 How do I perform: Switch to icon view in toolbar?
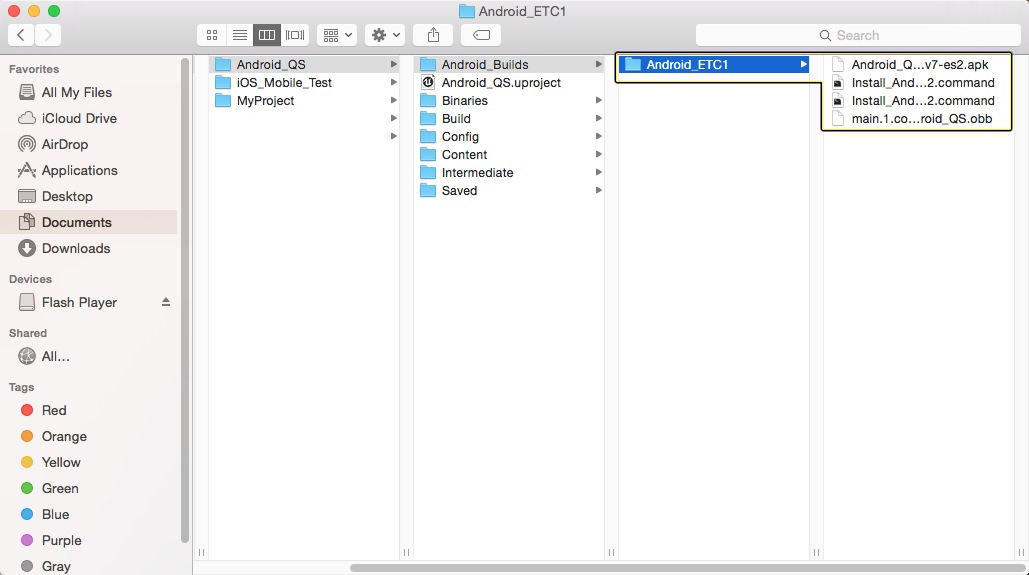click(x=211, y=35)
